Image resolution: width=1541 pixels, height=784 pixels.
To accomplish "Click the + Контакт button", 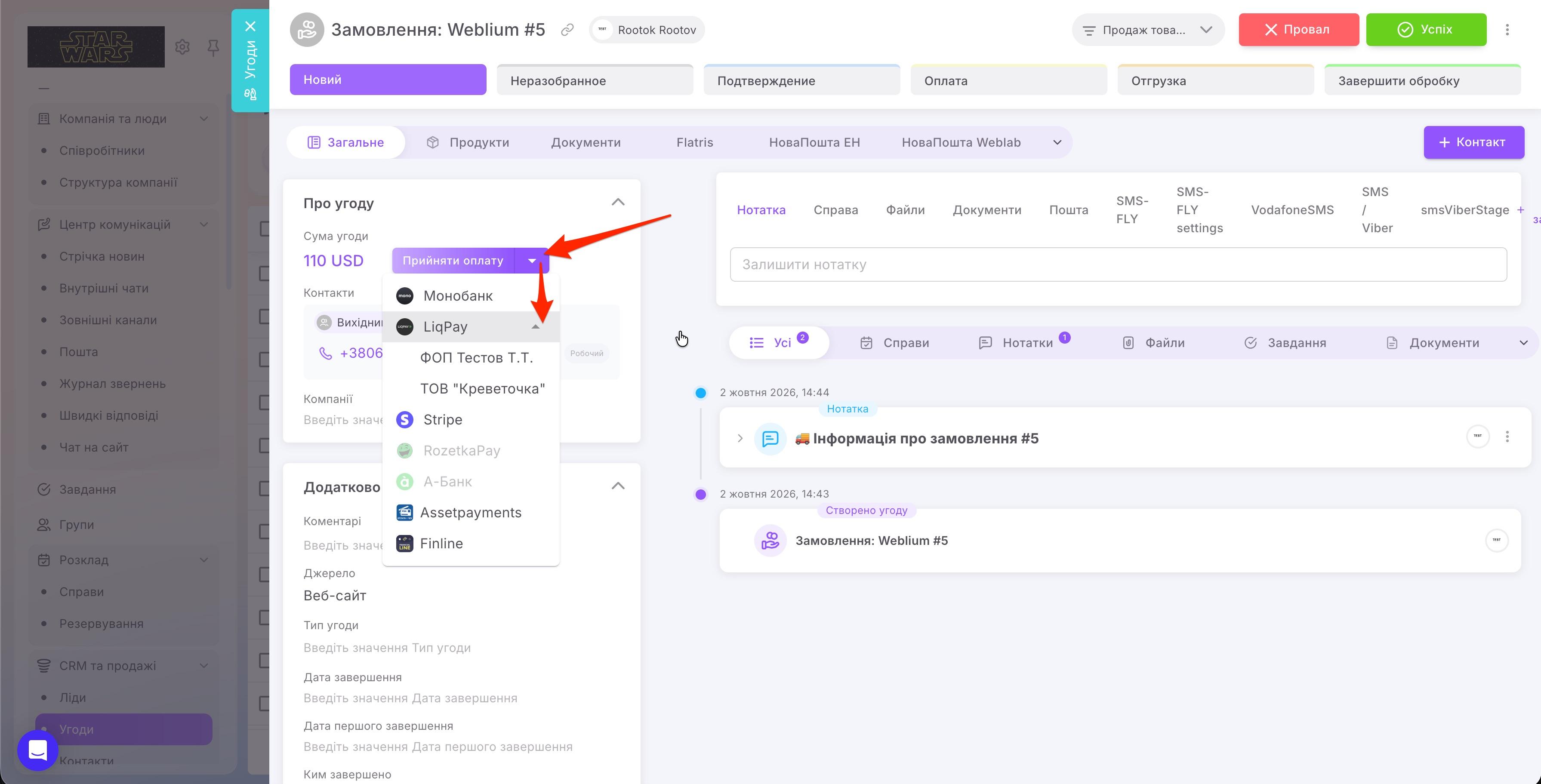I will click(1473, 142).
